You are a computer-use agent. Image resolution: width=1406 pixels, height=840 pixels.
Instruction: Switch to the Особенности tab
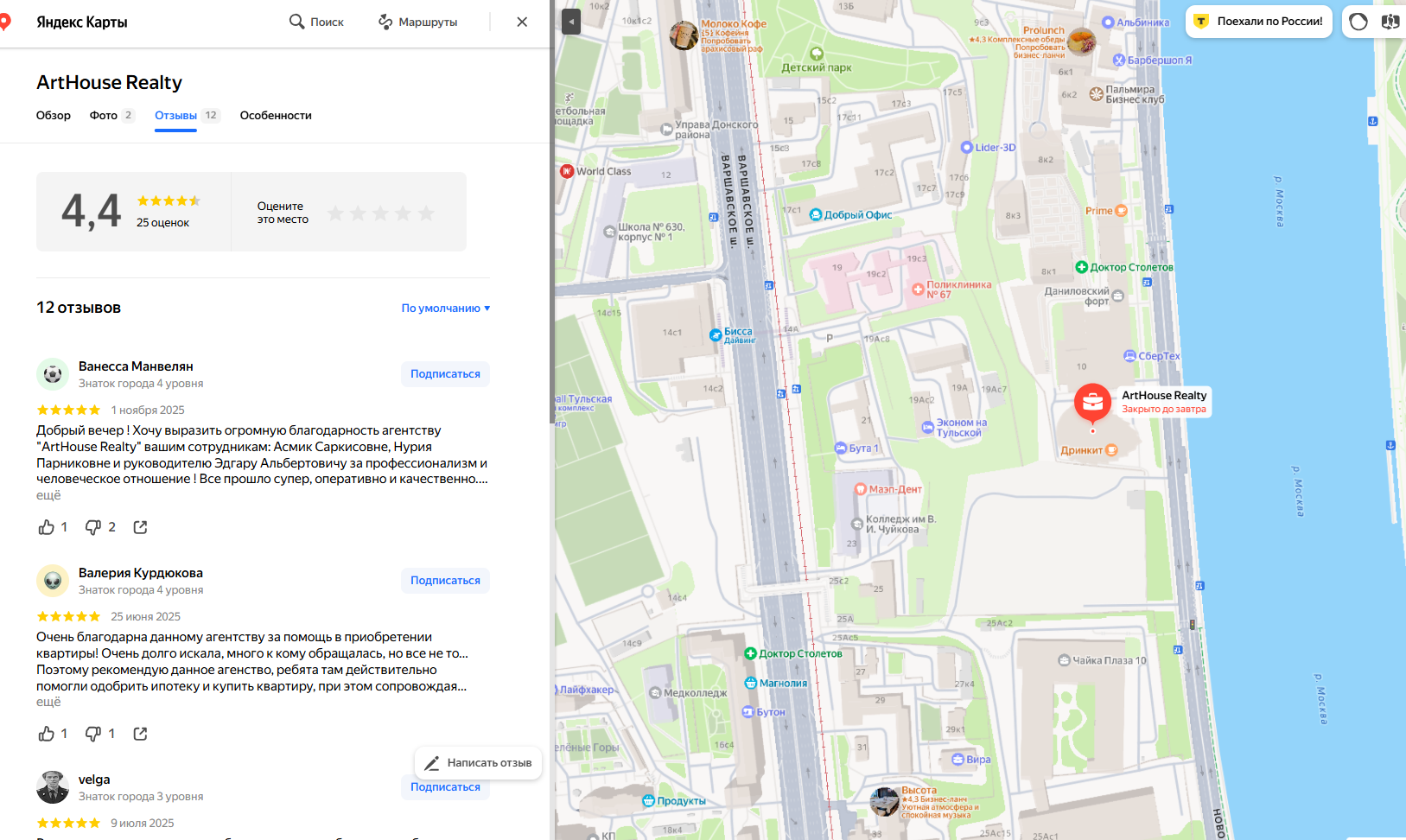click(x=276, y=115)
